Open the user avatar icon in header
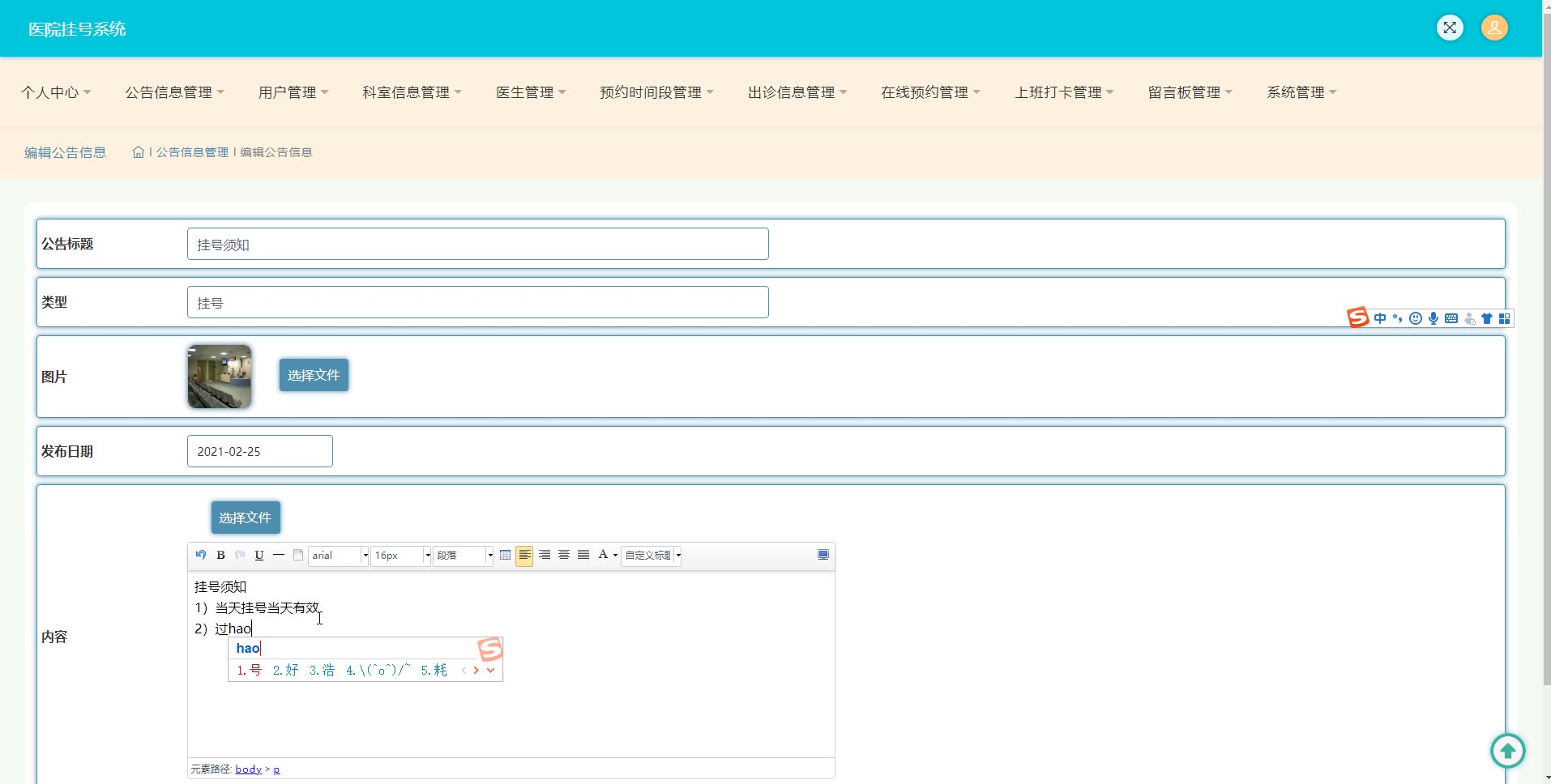The height and width of the screenshot is (784, 1551). (1494, 28)
